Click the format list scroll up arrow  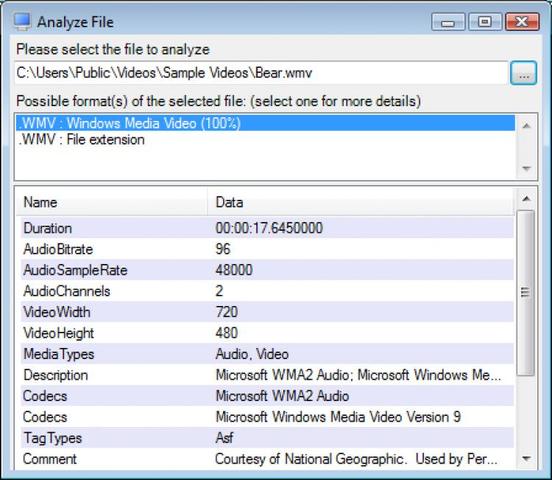[x=526, y=126]
